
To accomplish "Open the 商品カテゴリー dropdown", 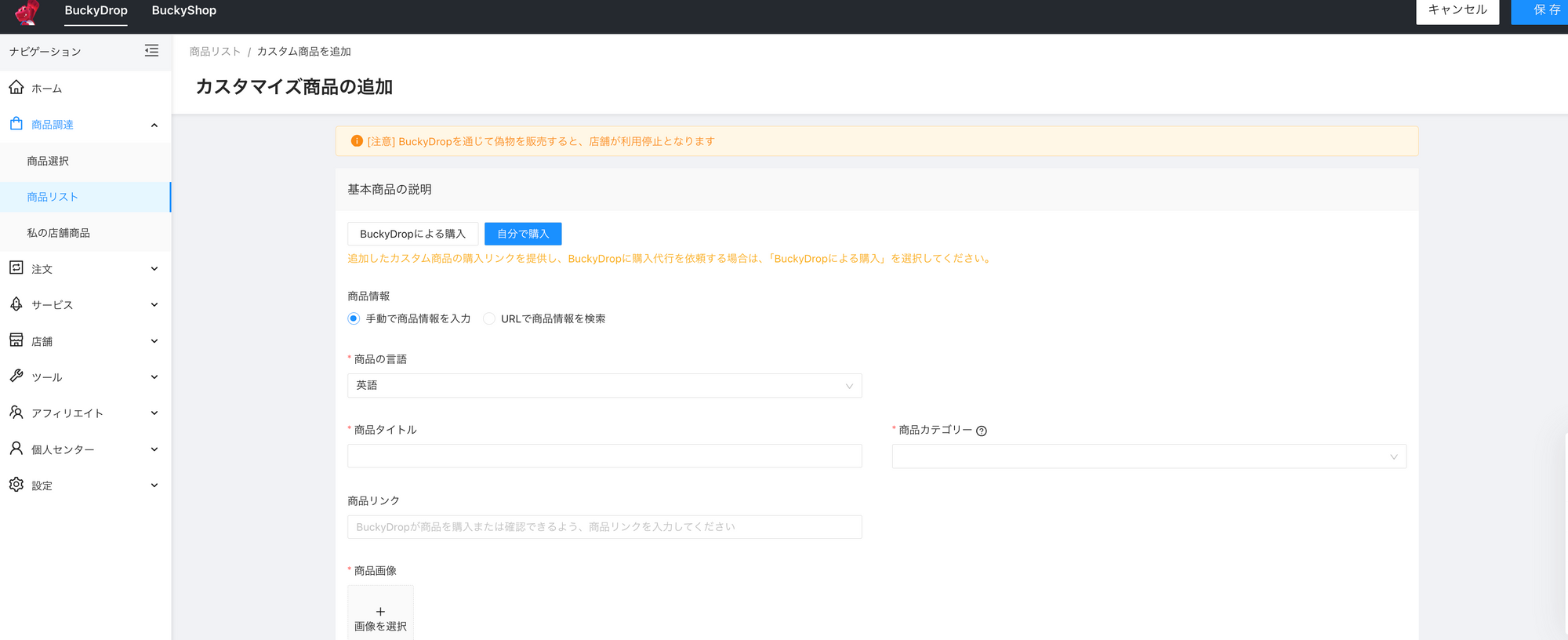I will point(1149,456).
